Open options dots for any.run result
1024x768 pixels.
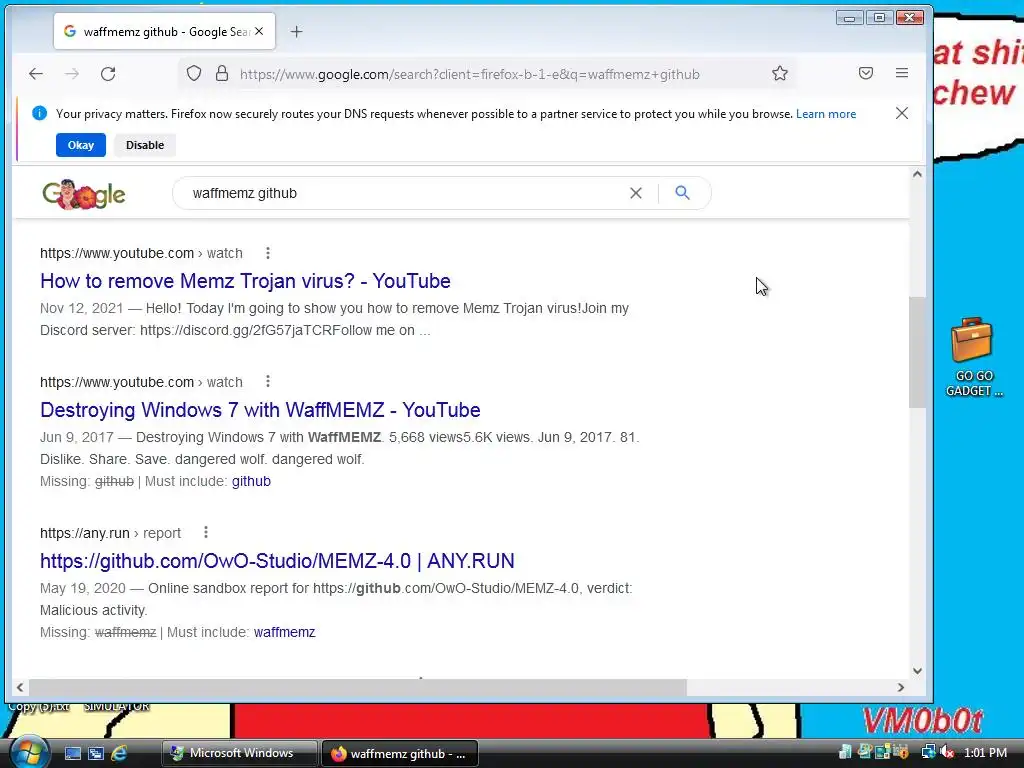click(x=206, y=532)
